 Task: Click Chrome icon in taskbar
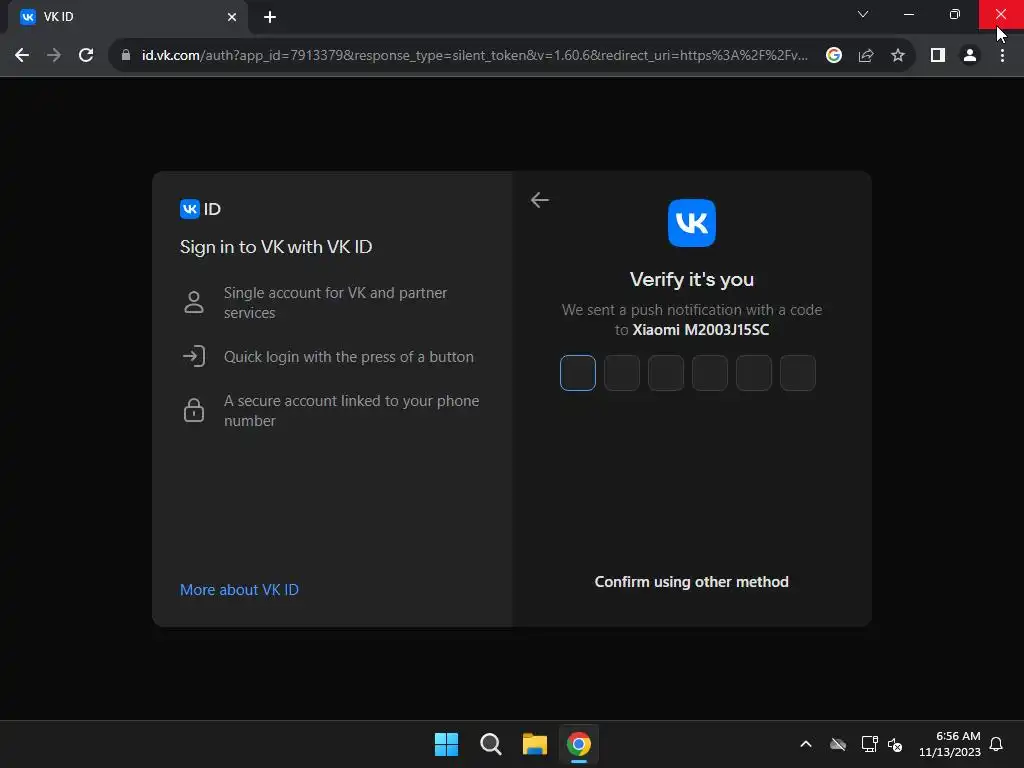[x=579, y=744]
